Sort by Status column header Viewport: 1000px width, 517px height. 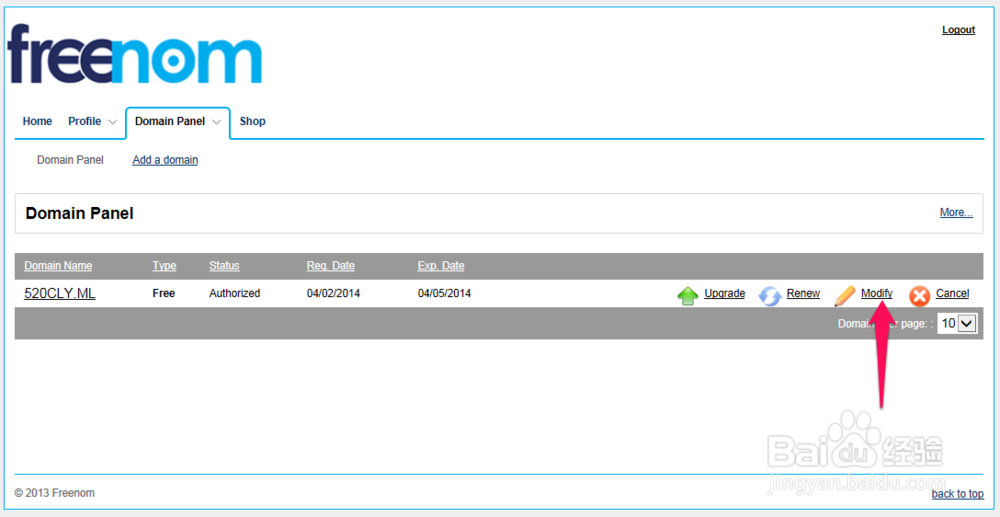point(224,266)
